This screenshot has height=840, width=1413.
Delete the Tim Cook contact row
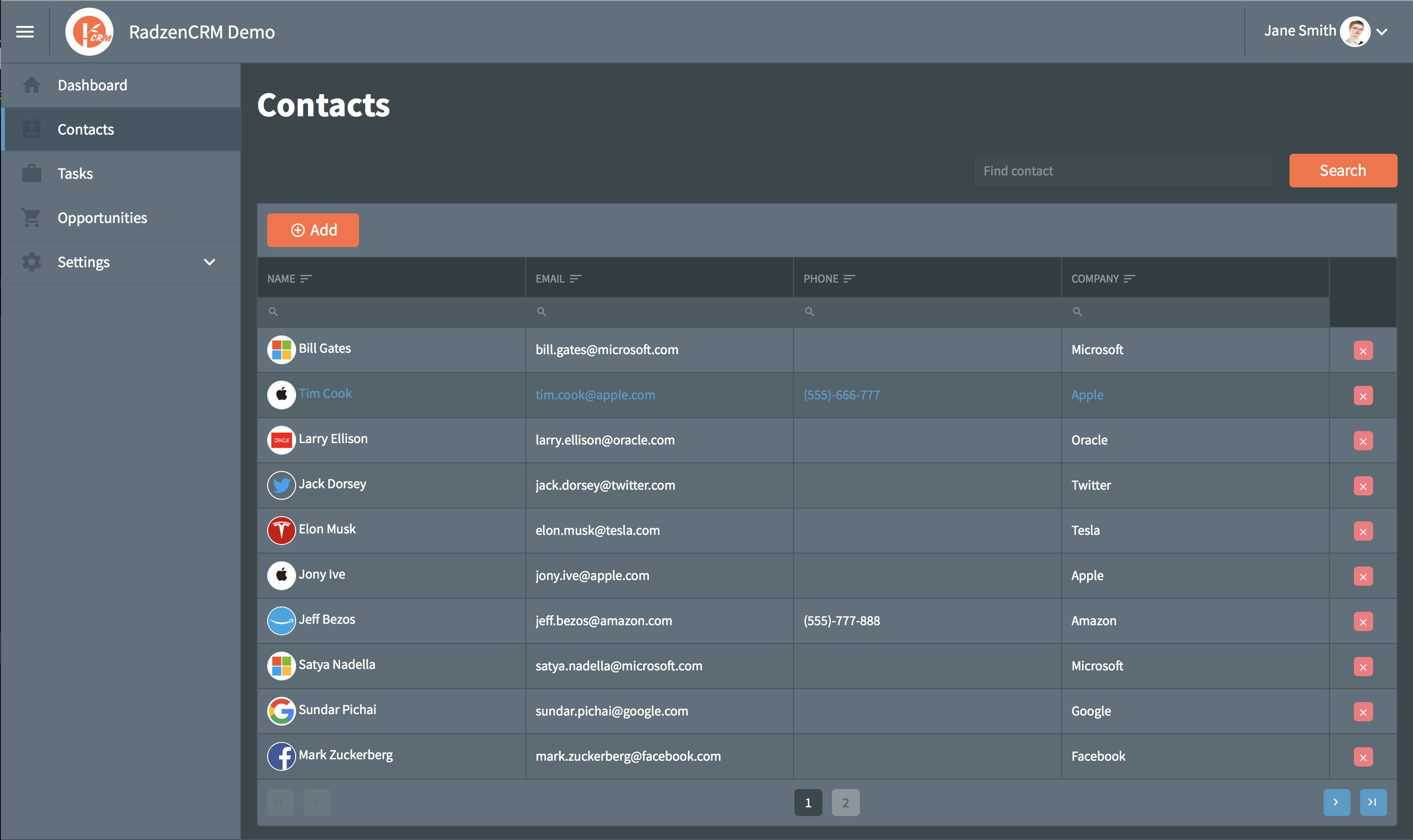point(1363,395)
